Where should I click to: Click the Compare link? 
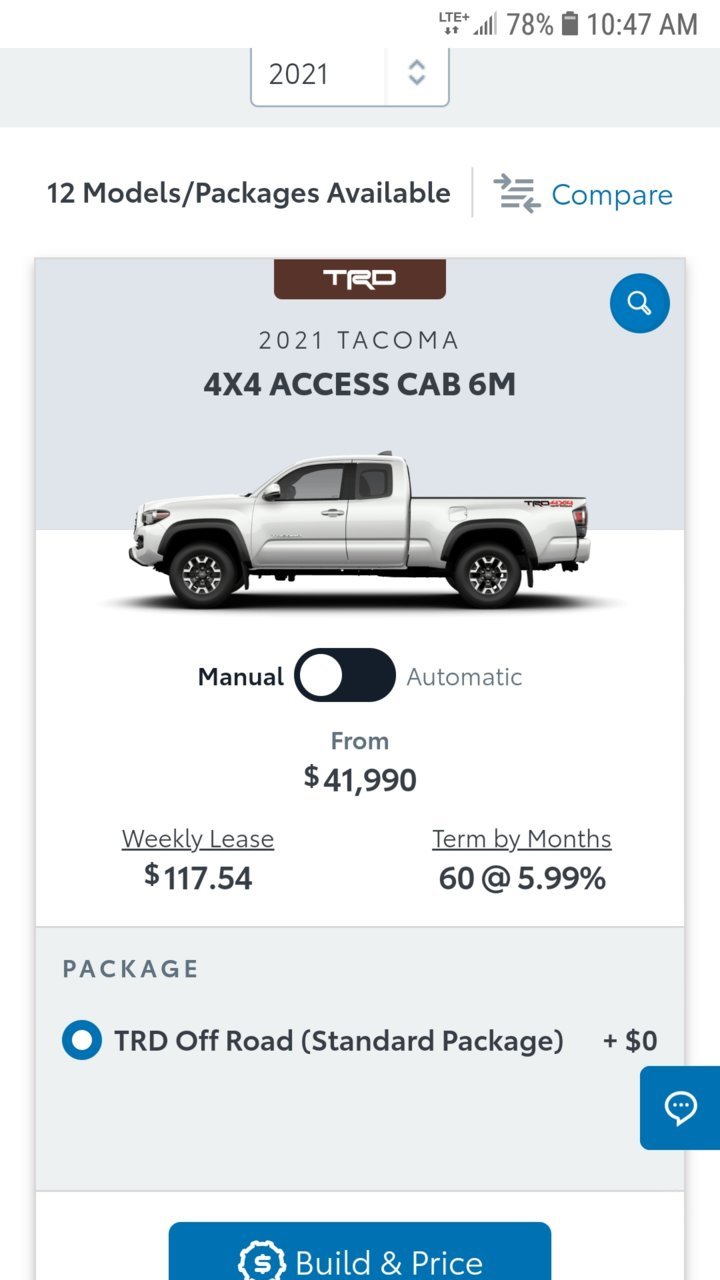(612, 195)
